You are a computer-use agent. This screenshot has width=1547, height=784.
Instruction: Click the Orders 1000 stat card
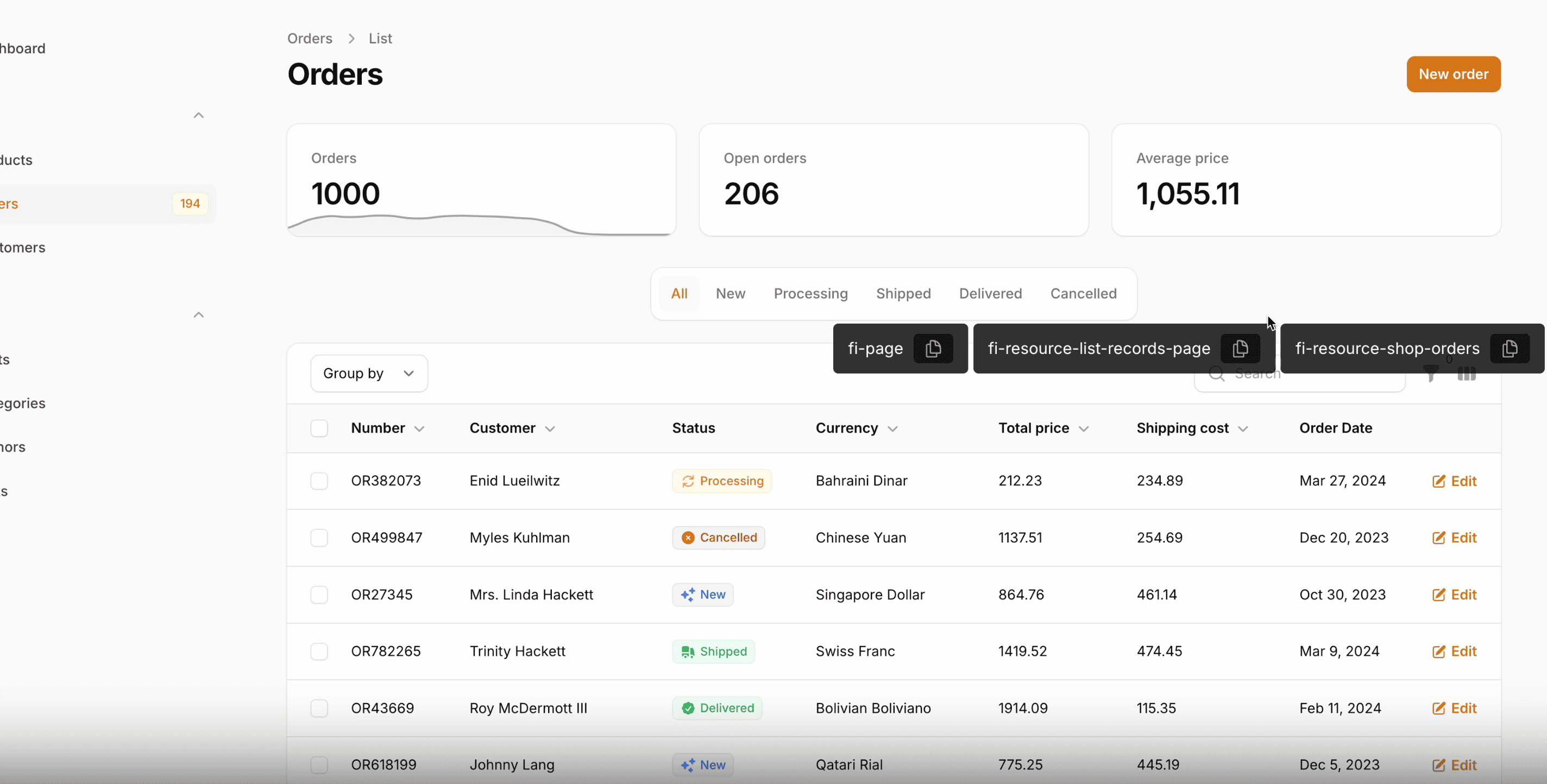(482, 180)
